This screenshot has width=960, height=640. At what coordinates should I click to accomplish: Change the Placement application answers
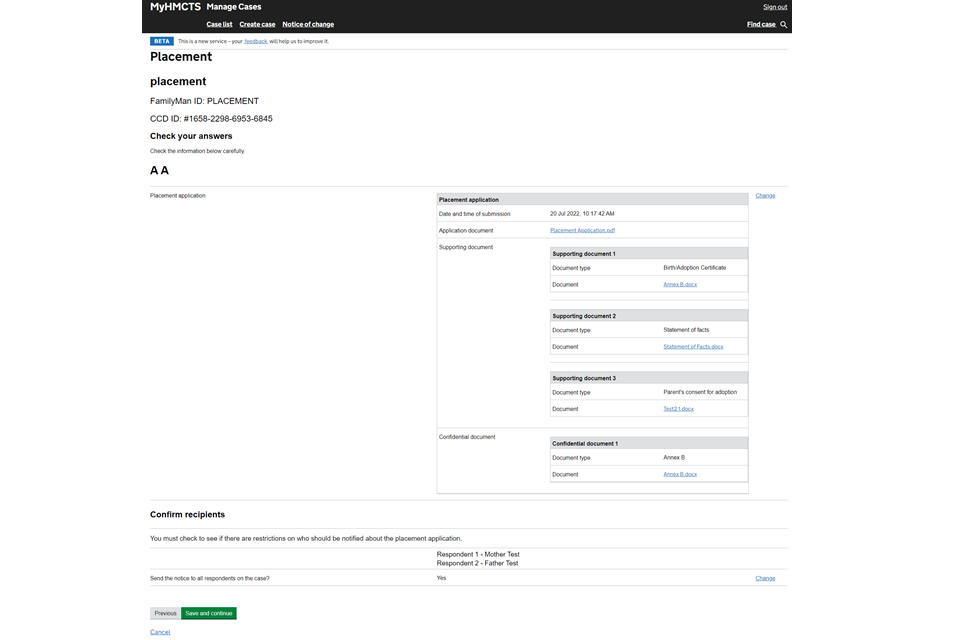(x=765, y=196)
